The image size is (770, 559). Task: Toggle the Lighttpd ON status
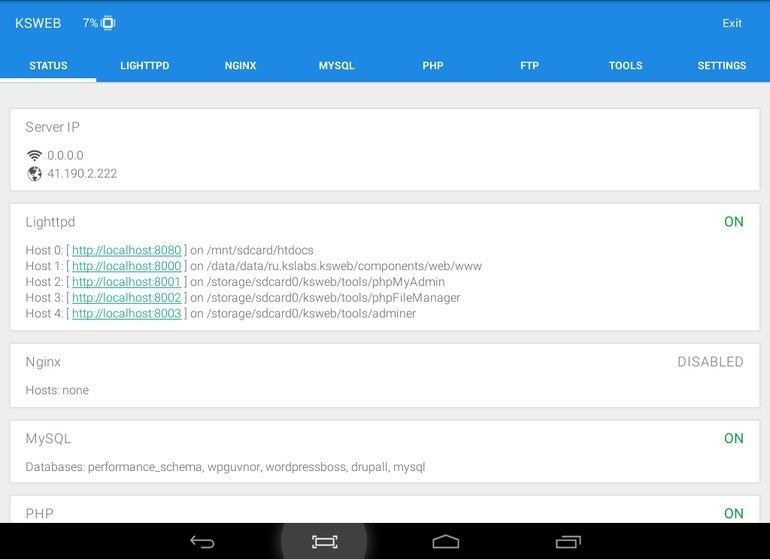click(734, 222)
